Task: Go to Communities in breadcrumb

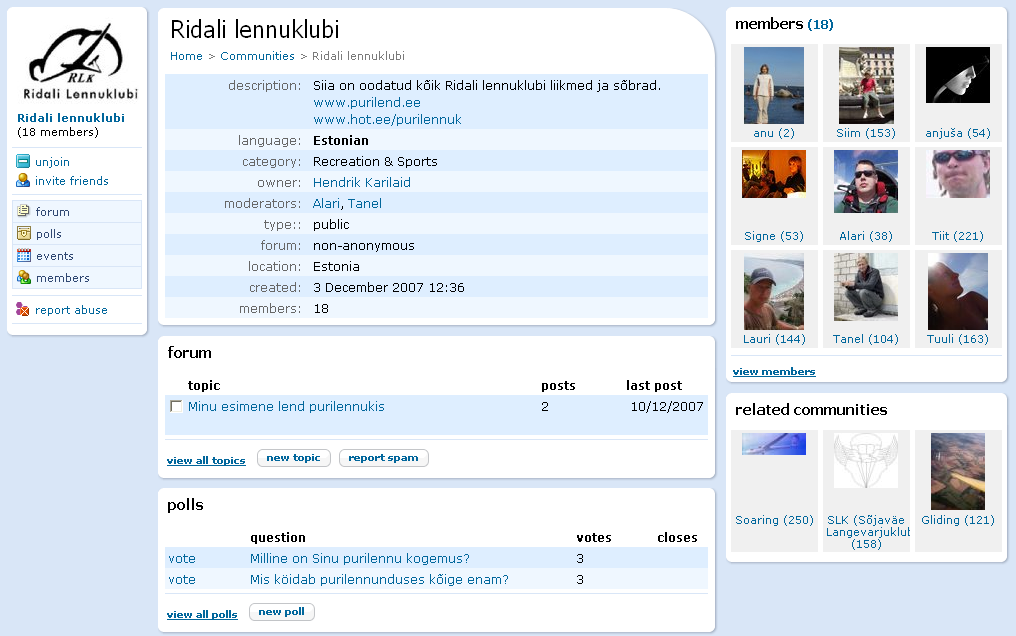Action: point(257,56)
